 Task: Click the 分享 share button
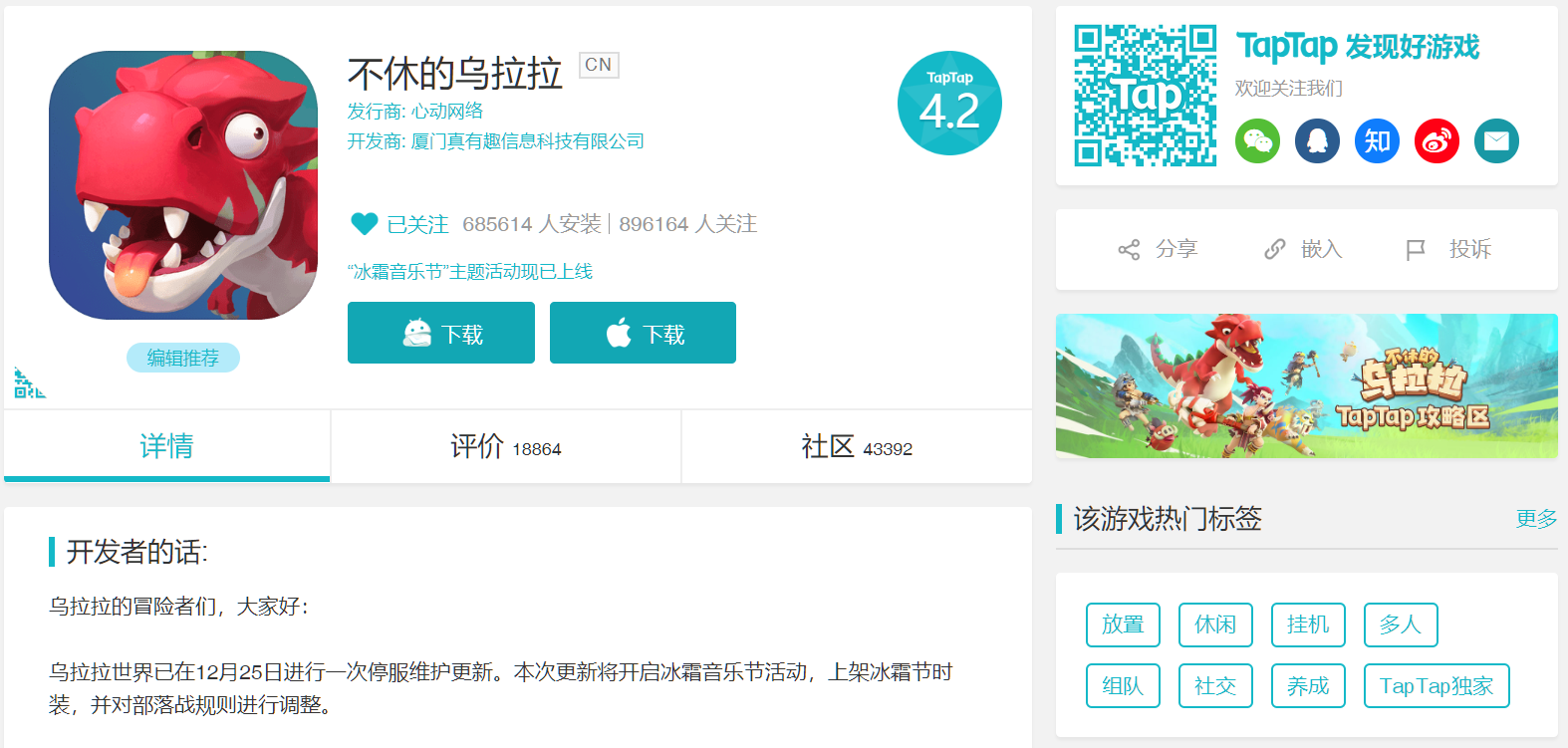[1158, 249]
